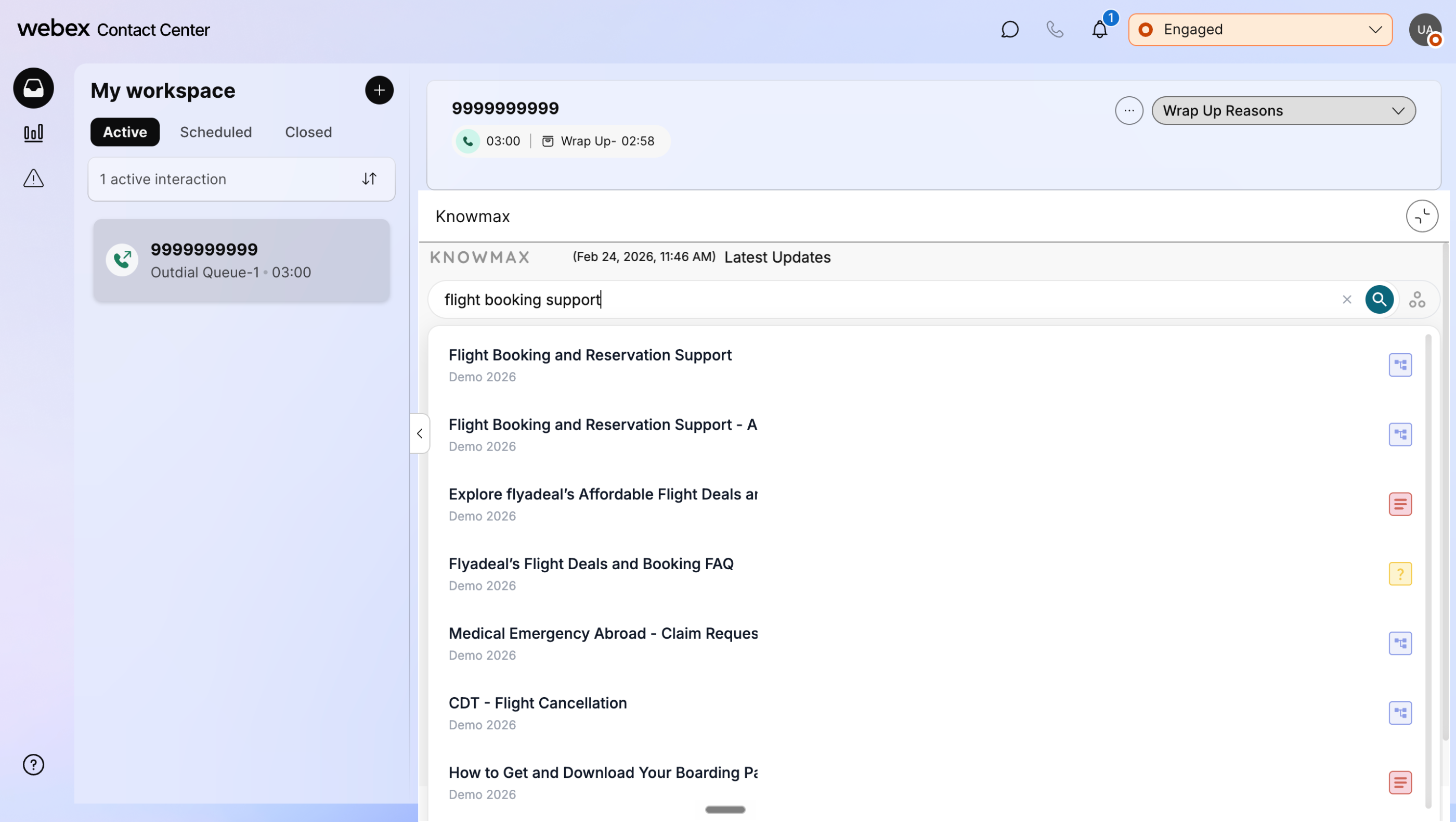Click the wrap up timer icon
The height and width of the screenshot is (822, 1456).
coord(548,141)
